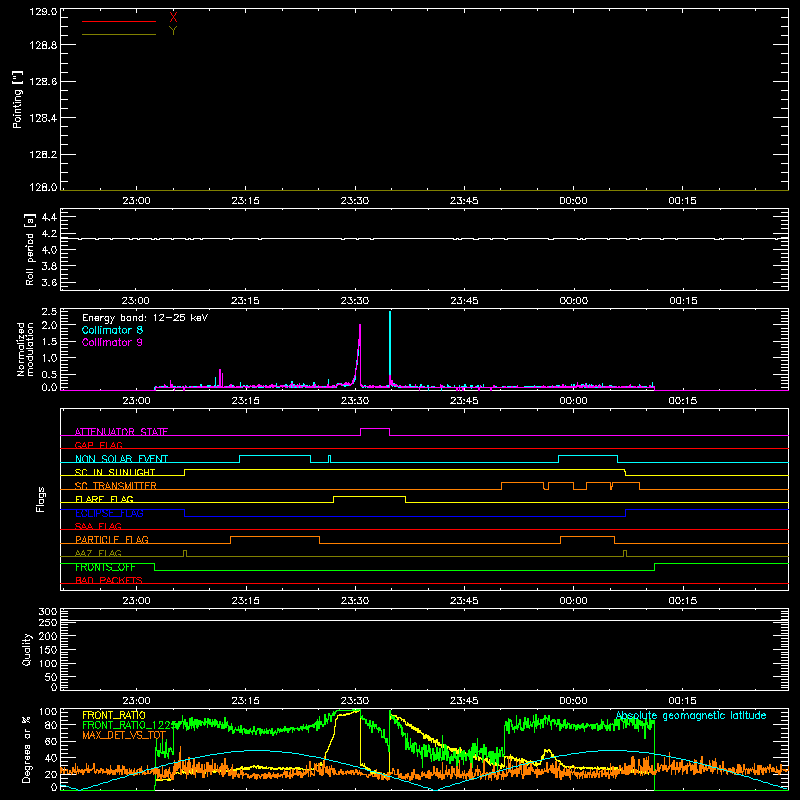This screenshot has width=800, height=800.
Task: Select the Flags axis title
Action: click(40, 499)
